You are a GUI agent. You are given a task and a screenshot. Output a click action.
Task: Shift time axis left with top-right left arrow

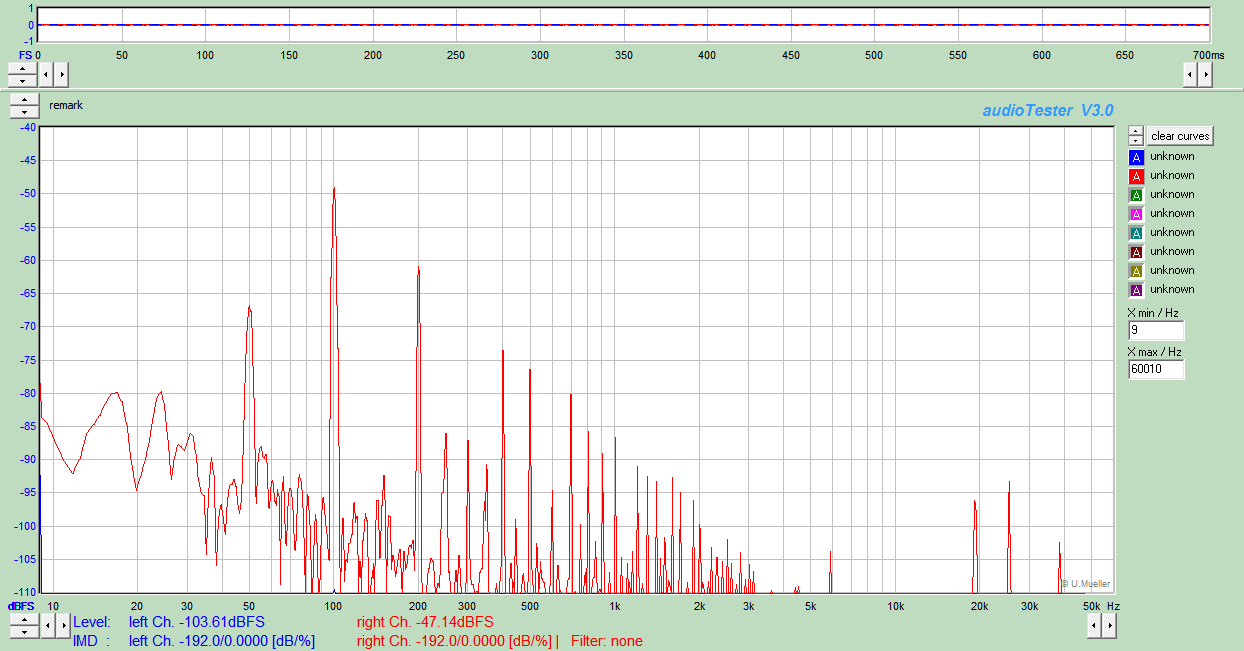(1190, 74)
